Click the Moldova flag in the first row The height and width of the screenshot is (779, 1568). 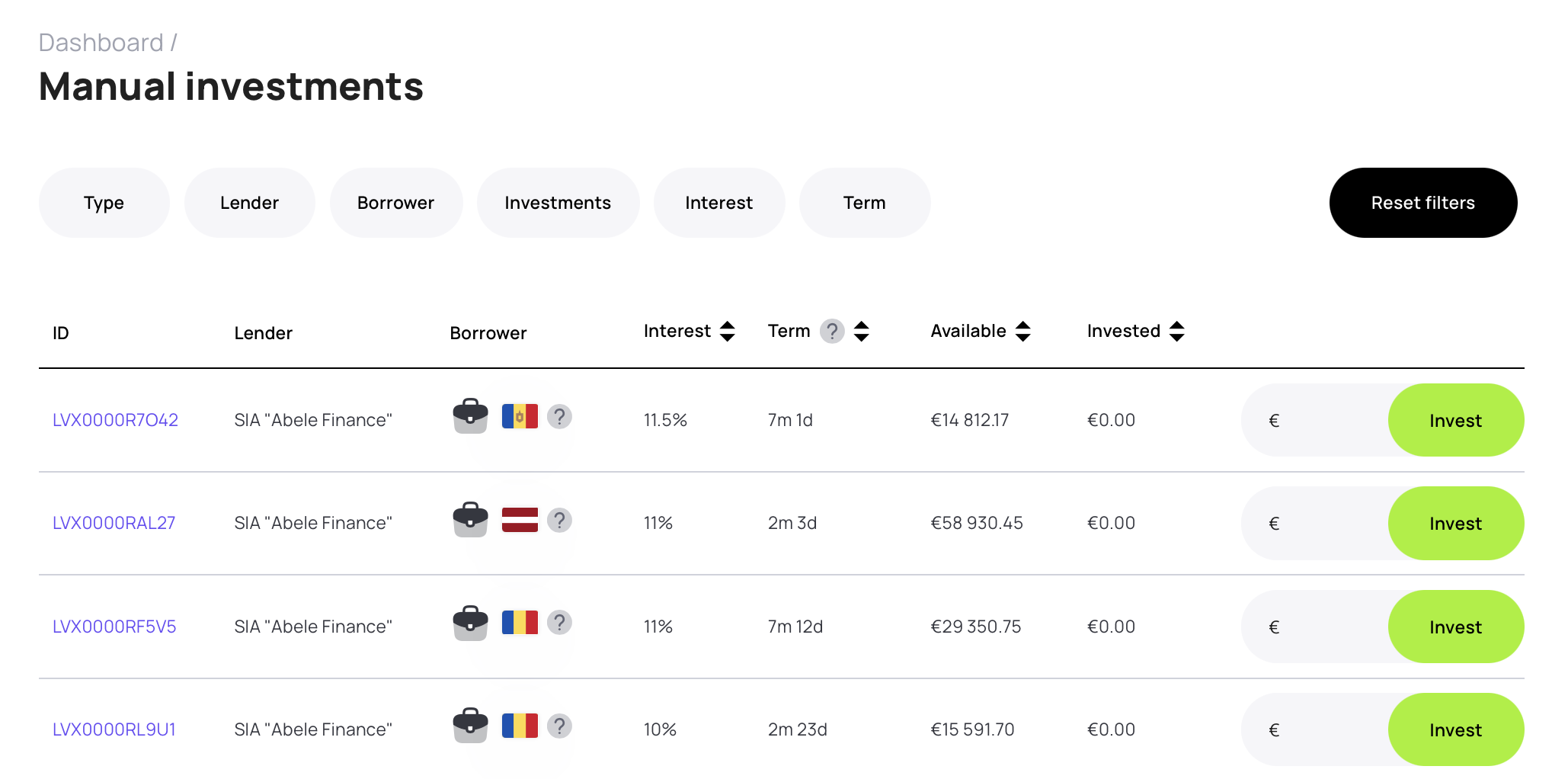(520, 416)
